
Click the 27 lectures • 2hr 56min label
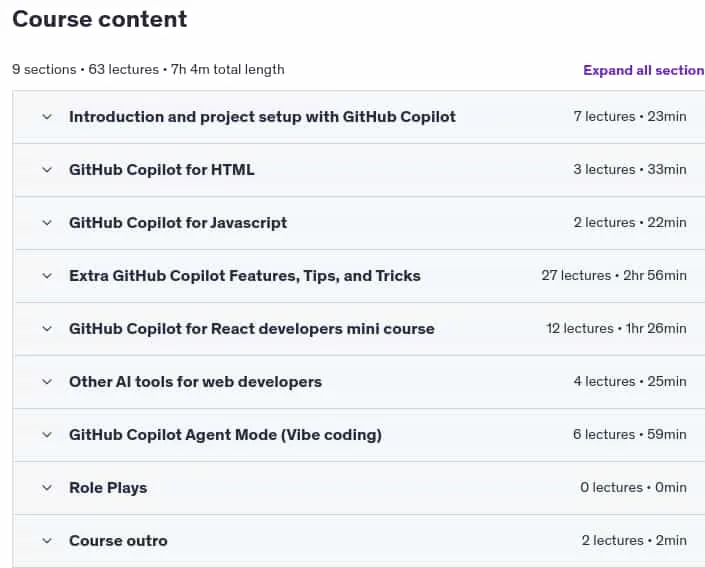point(614,275)
